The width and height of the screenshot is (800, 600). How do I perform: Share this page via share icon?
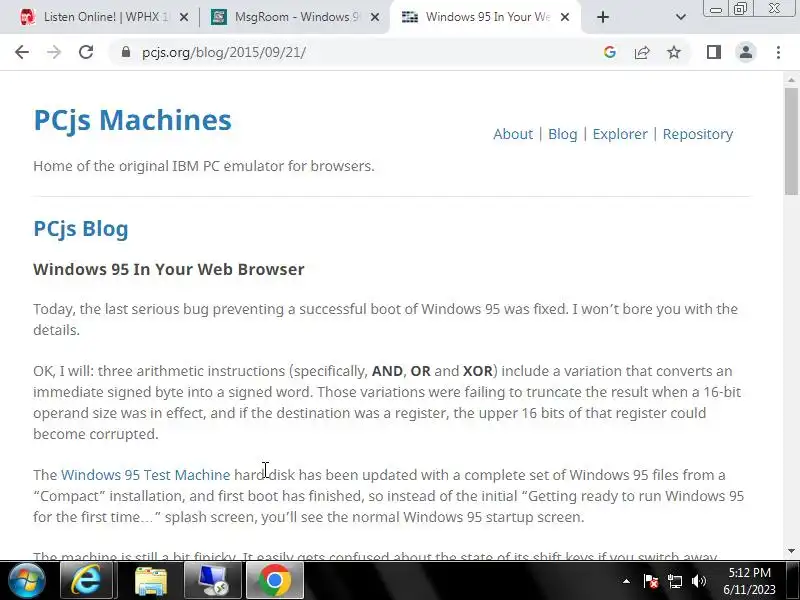click(642, 52)
